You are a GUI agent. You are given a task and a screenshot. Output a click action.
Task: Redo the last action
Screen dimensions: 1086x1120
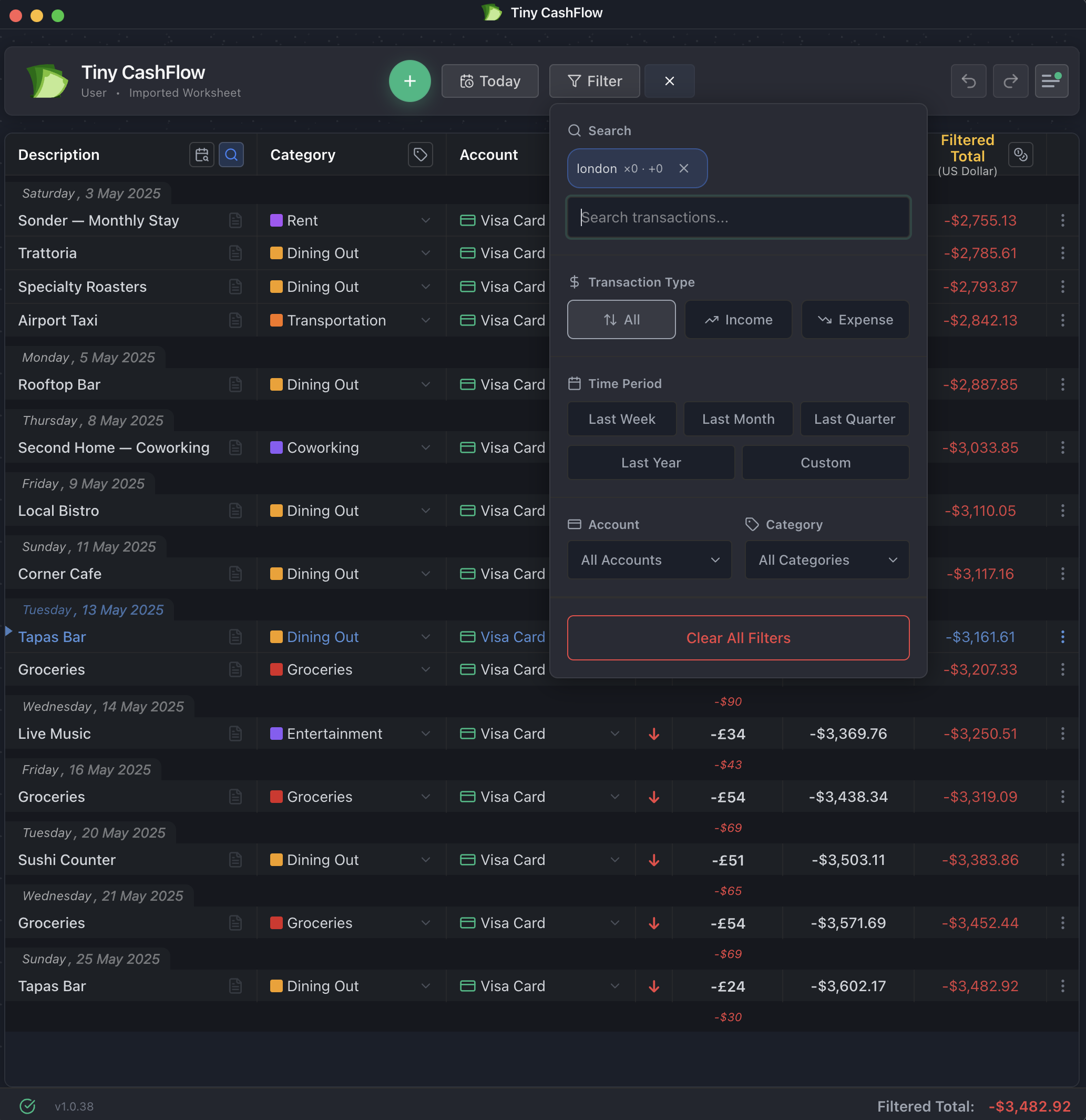tap(1010, 81)
